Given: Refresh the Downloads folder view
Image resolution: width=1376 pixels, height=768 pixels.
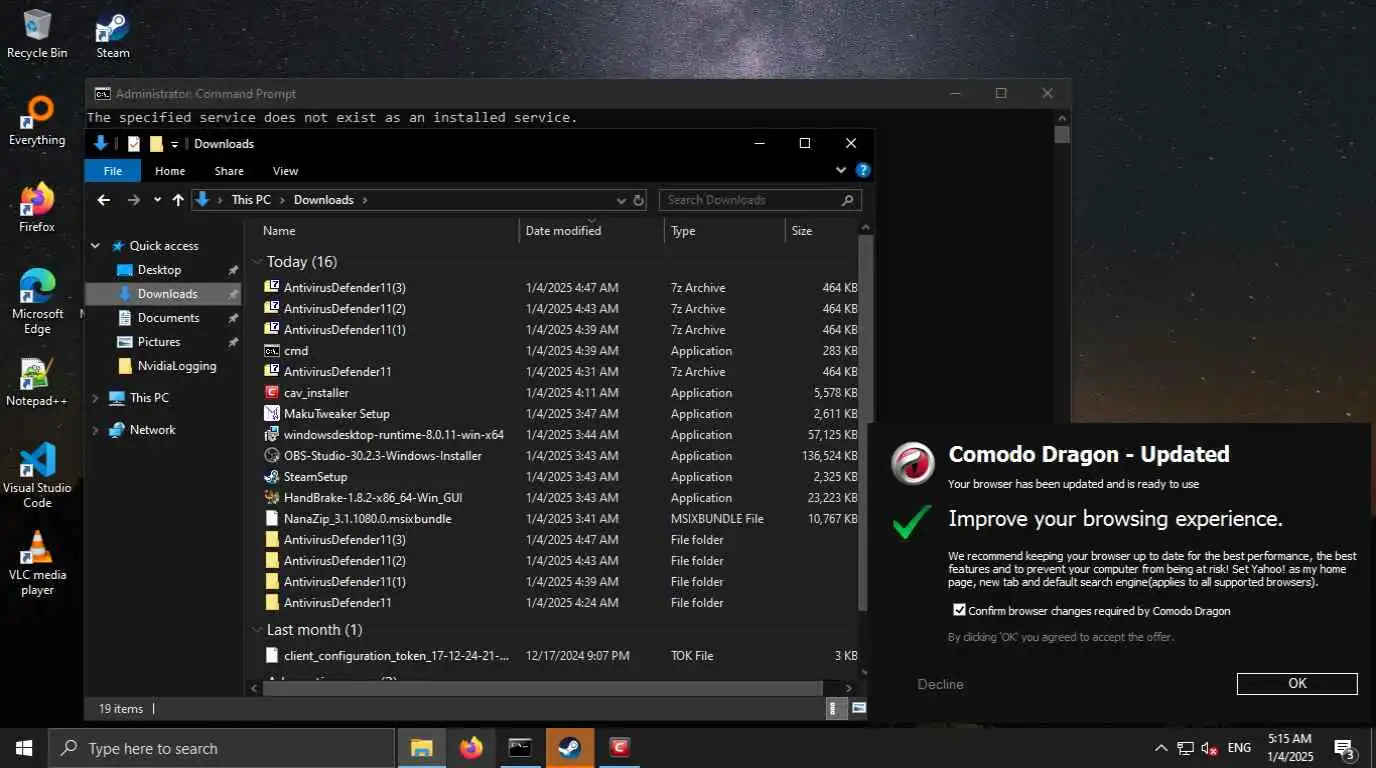Looking at the screenshot, I should (639, 200).
